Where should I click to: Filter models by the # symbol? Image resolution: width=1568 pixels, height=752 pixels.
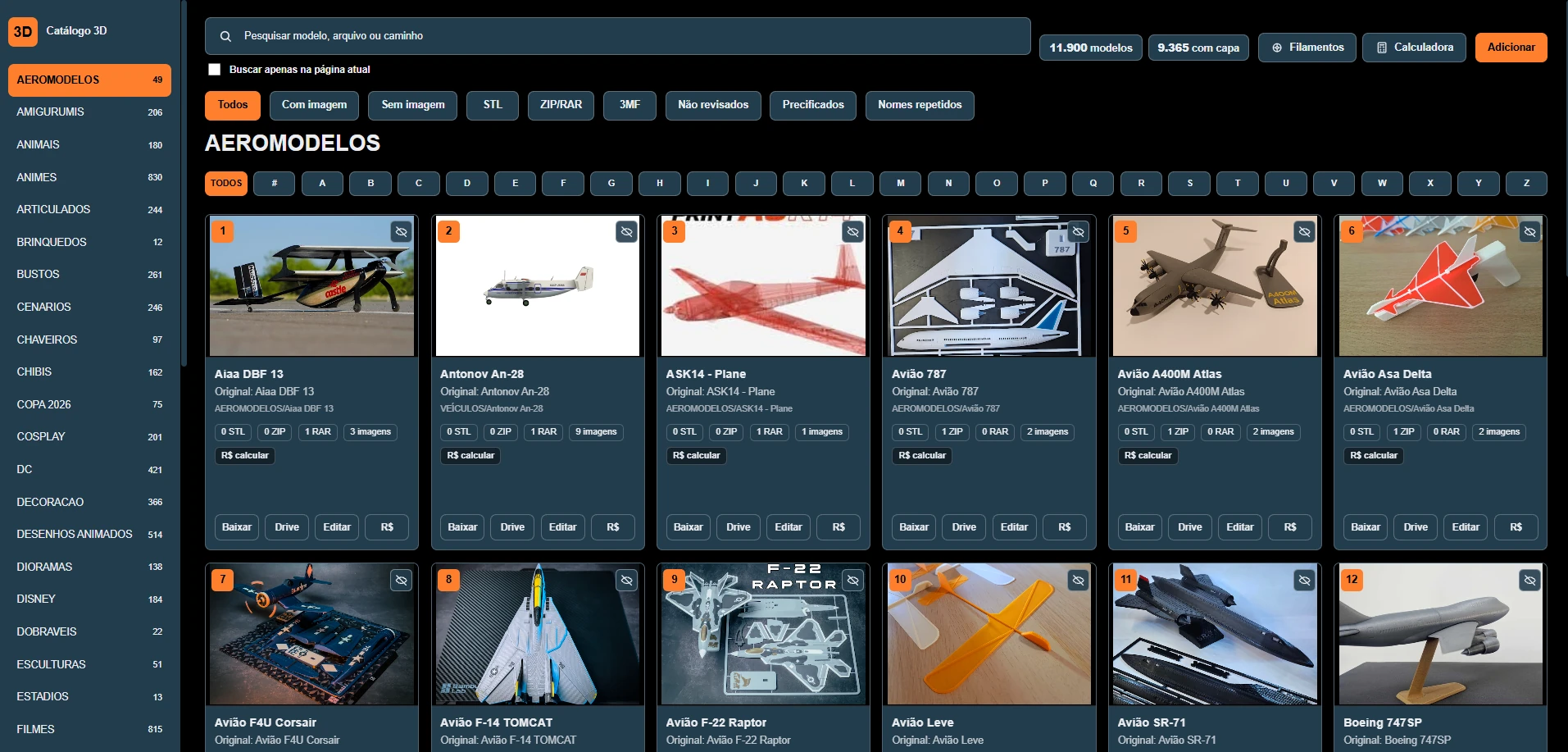click(274, 184)
